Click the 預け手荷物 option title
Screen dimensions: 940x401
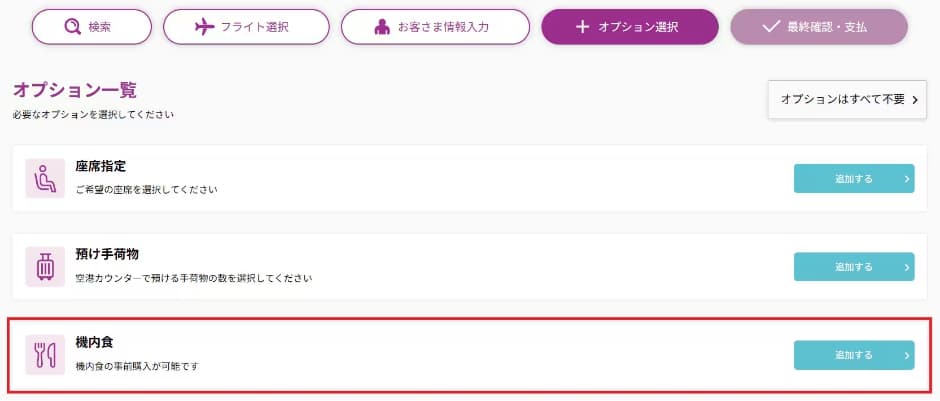click(106, 254)
